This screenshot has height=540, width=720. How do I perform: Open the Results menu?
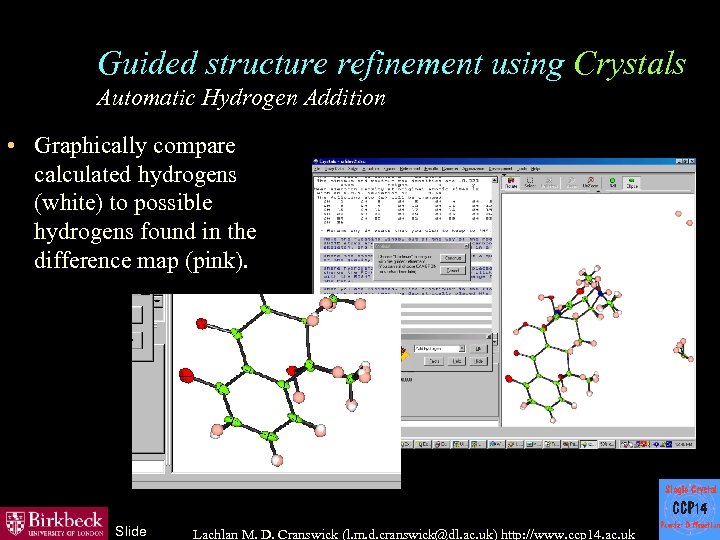(430, 169)
